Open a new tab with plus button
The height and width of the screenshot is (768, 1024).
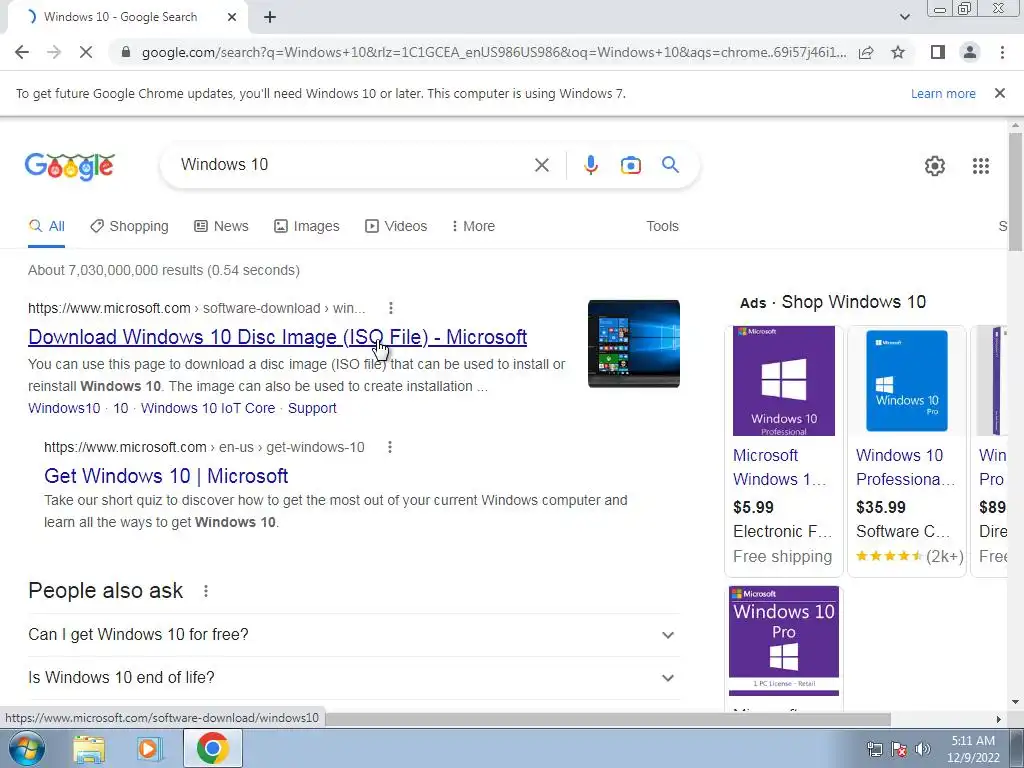tap(270, 18)
